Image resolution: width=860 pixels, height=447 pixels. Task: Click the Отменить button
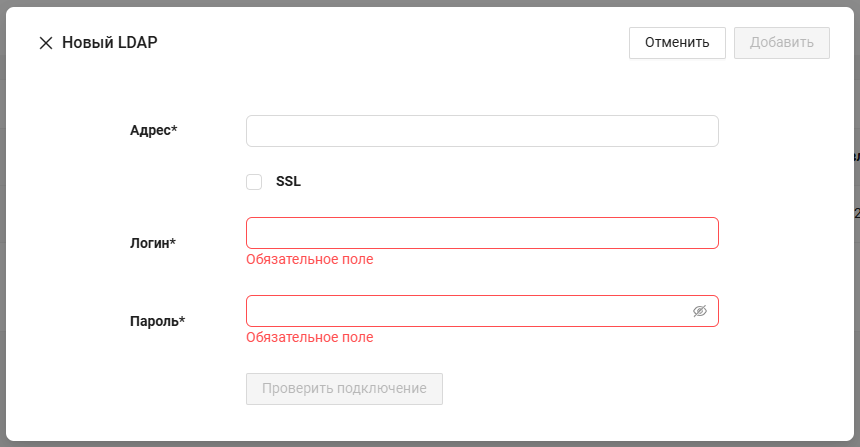(677, 43)
